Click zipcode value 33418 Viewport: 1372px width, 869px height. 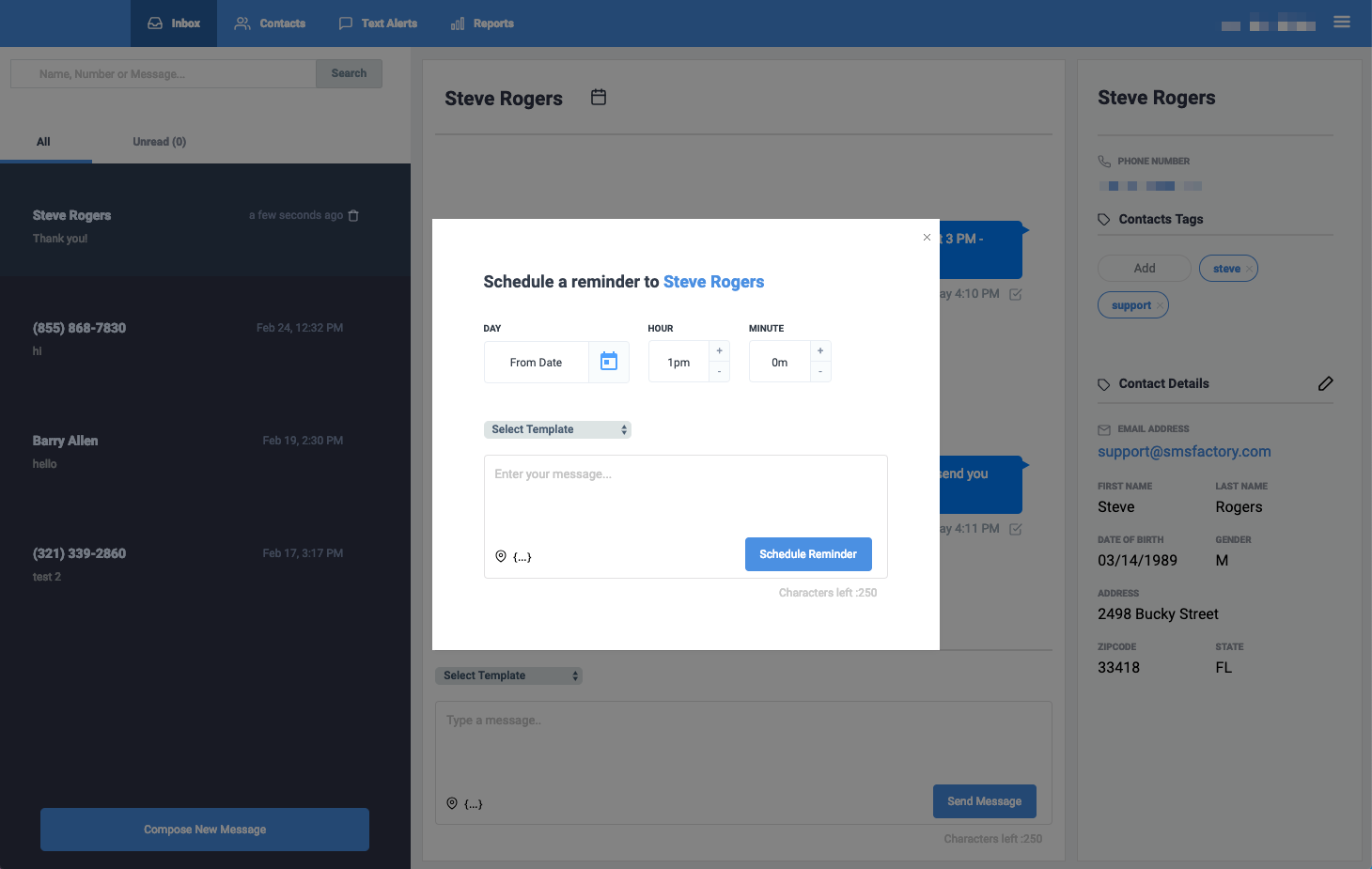[1118, 668]
